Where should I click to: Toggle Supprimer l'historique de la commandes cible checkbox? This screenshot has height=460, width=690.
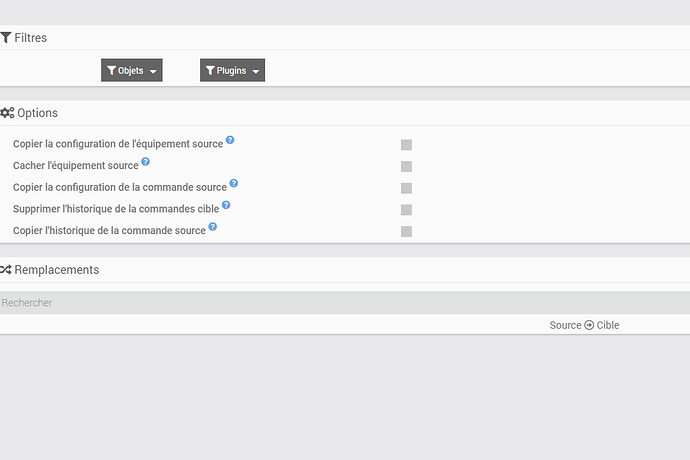tap(406, 210)
